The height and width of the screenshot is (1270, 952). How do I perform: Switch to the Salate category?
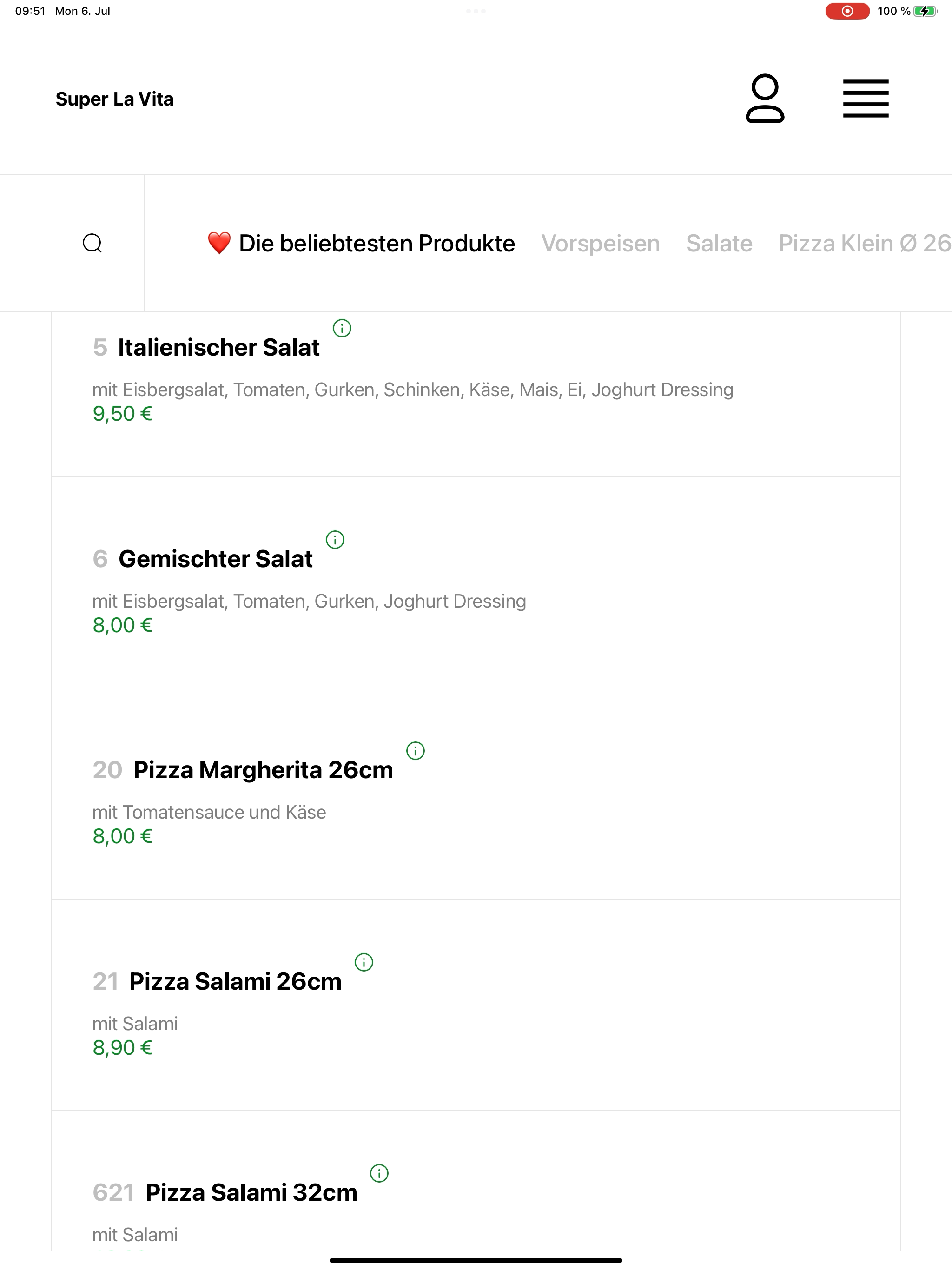(x=719, y=244)
